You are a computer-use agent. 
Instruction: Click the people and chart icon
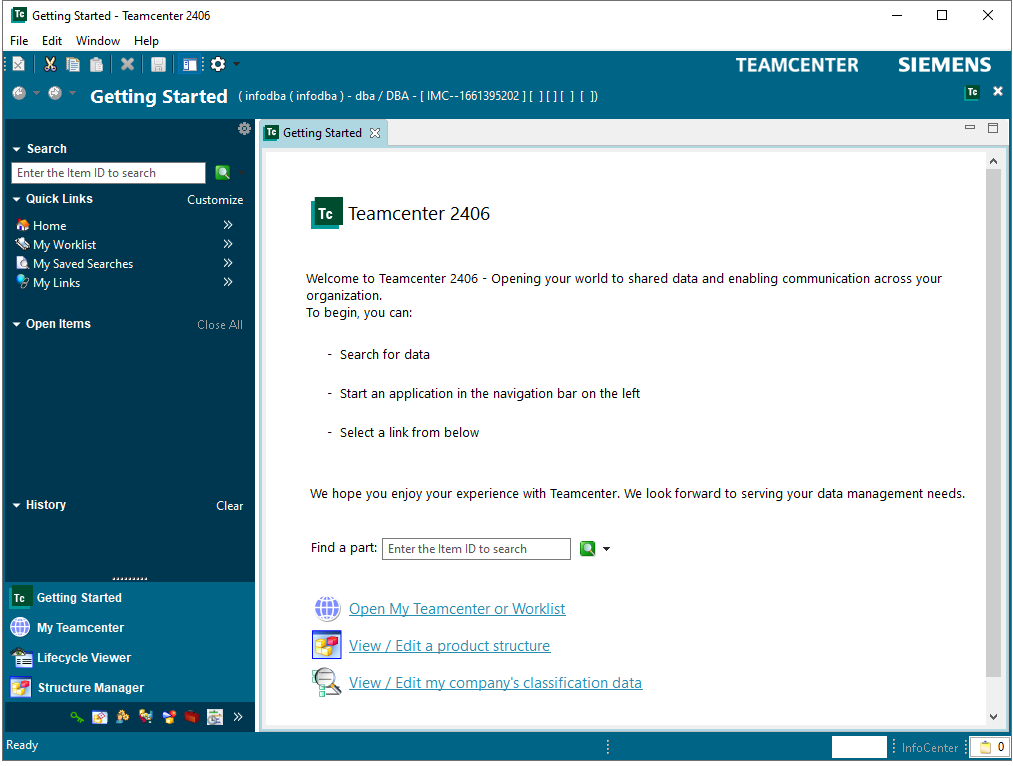pos(145,717)
